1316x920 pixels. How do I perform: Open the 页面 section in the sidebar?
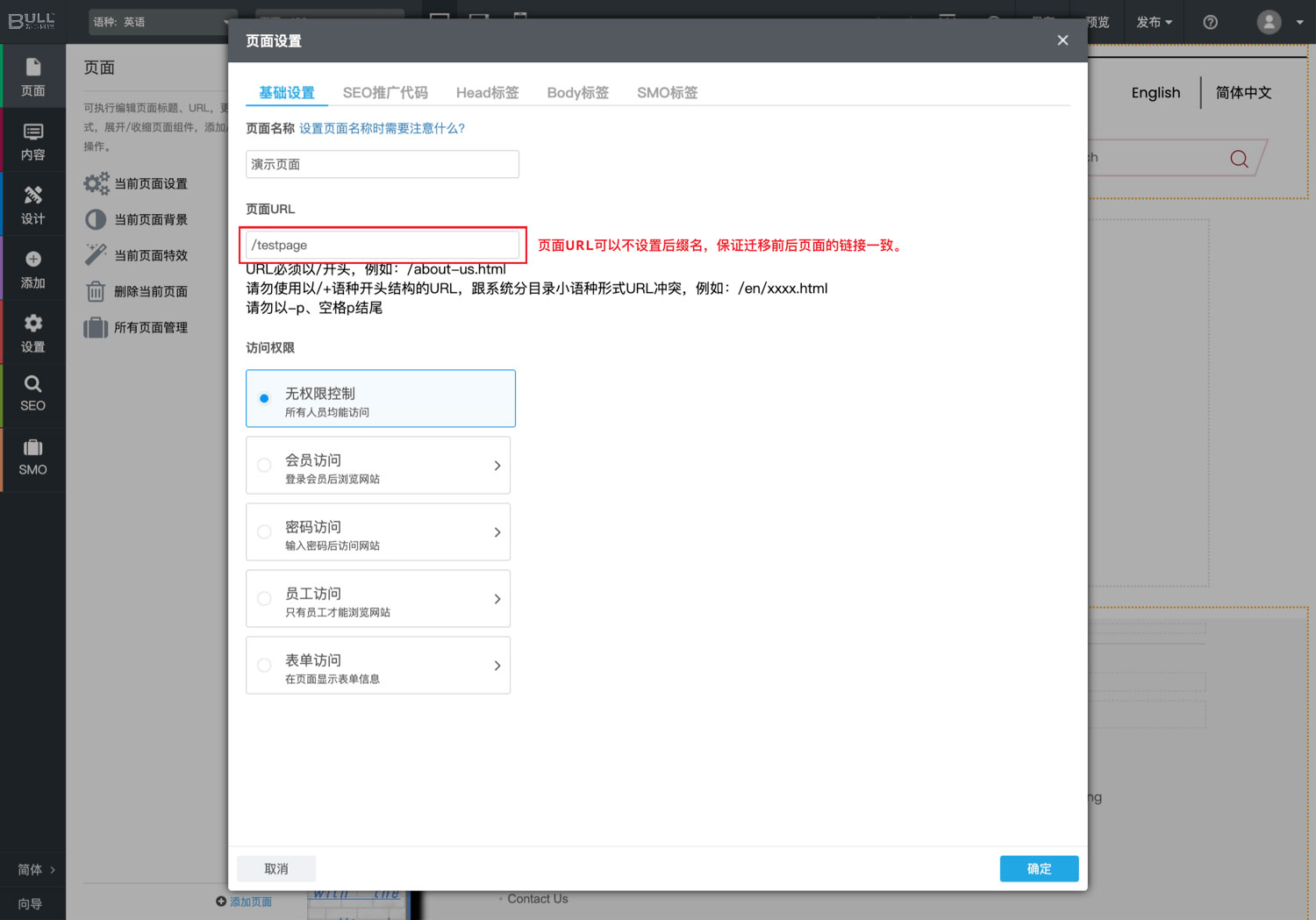click(32, 76)
